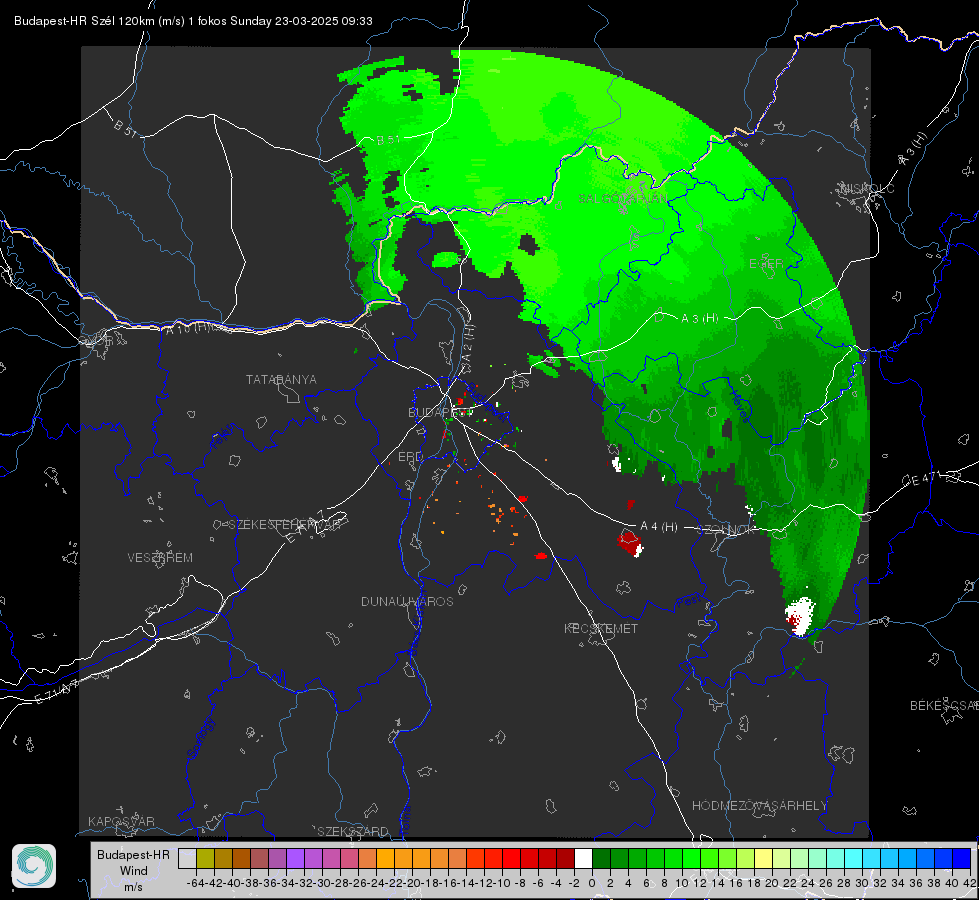Pick the leftmost grey legend swatch
Image resolution: width=979 pixels, height=900 pixels.
(187, 858)
